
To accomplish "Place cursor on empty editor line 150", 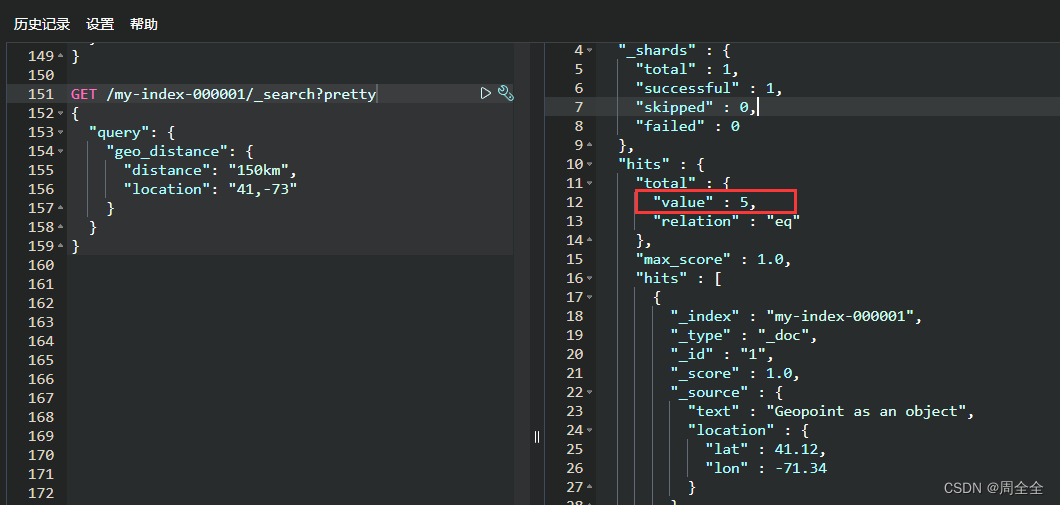I will click(x=291, y=75).
